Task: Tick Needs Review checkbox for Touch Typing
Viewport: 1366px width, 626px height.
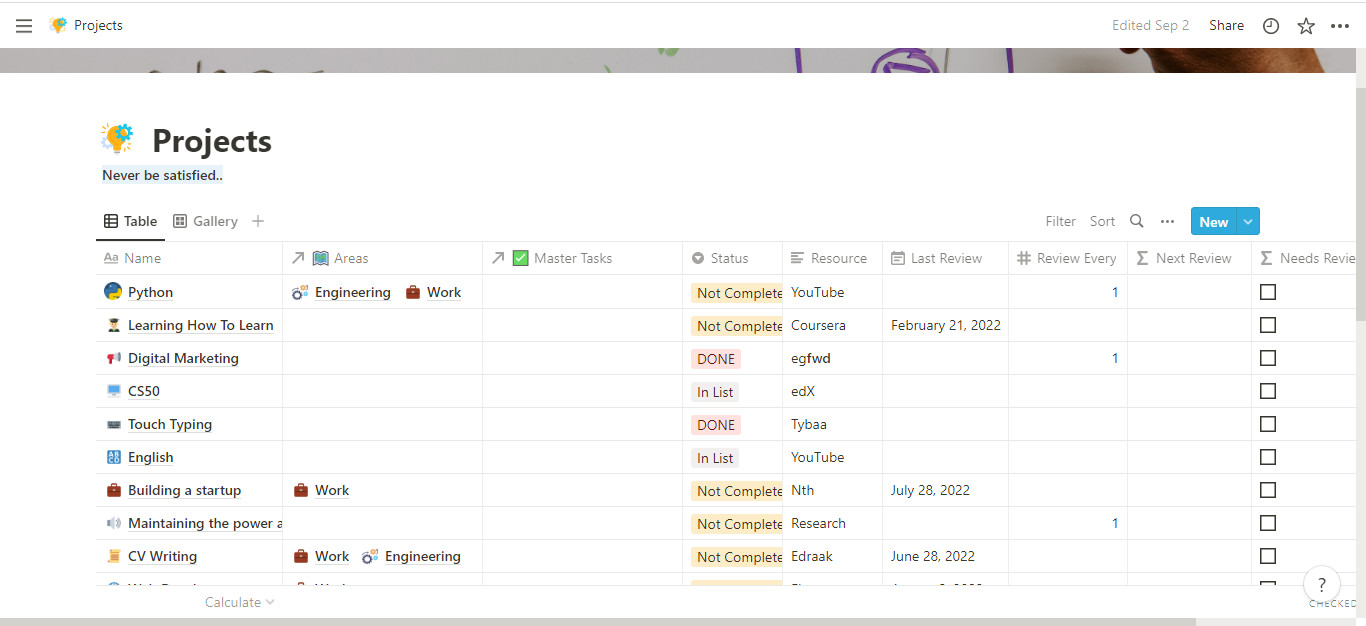Action: tap(1268, 424)
